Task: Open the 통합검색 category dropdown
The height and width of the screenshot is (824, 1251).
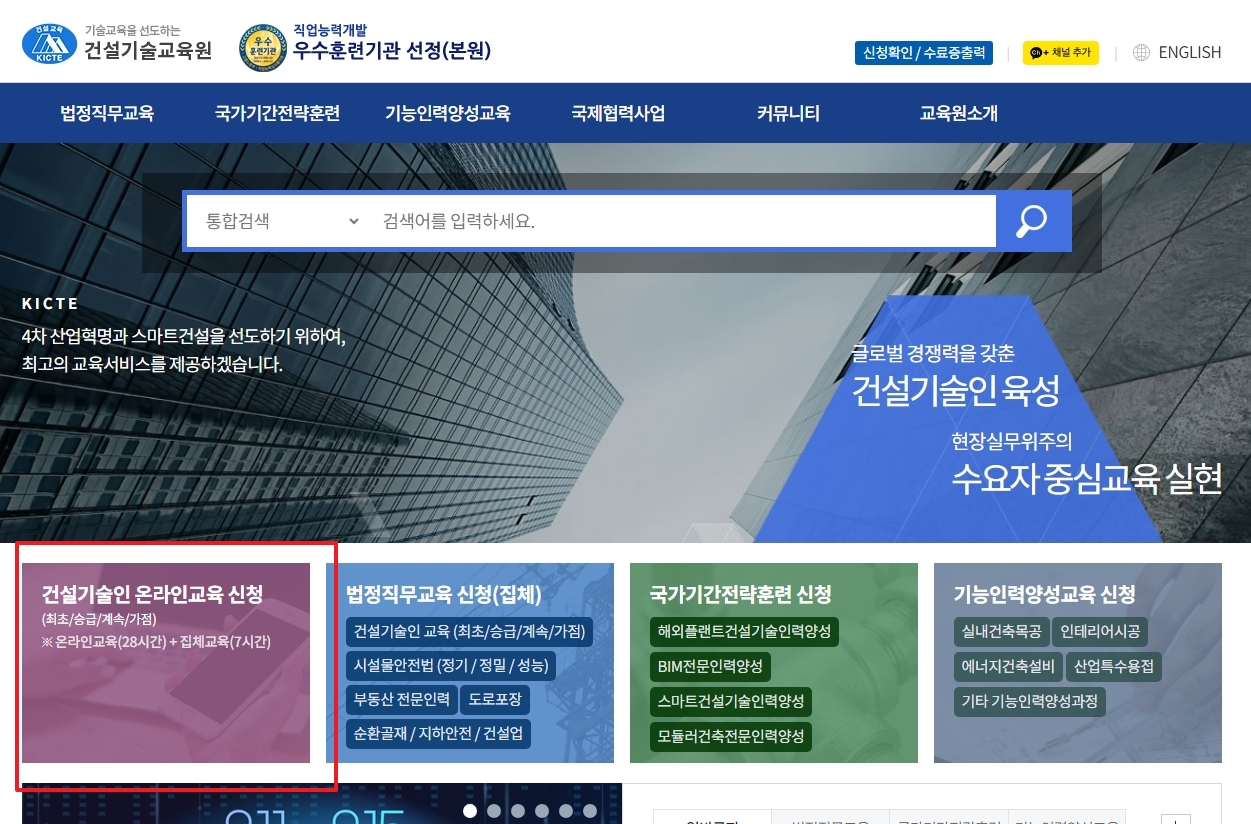Action: (x=282, y=221)
